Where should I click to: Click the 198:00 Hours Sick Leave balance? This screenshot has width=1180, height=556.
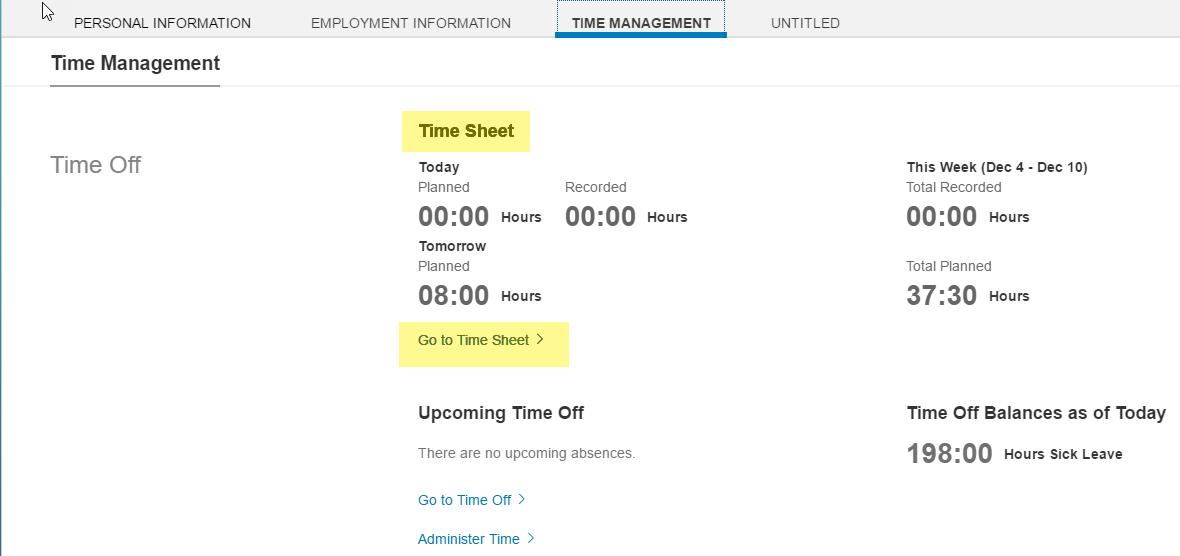click(x=1014, y=454)
